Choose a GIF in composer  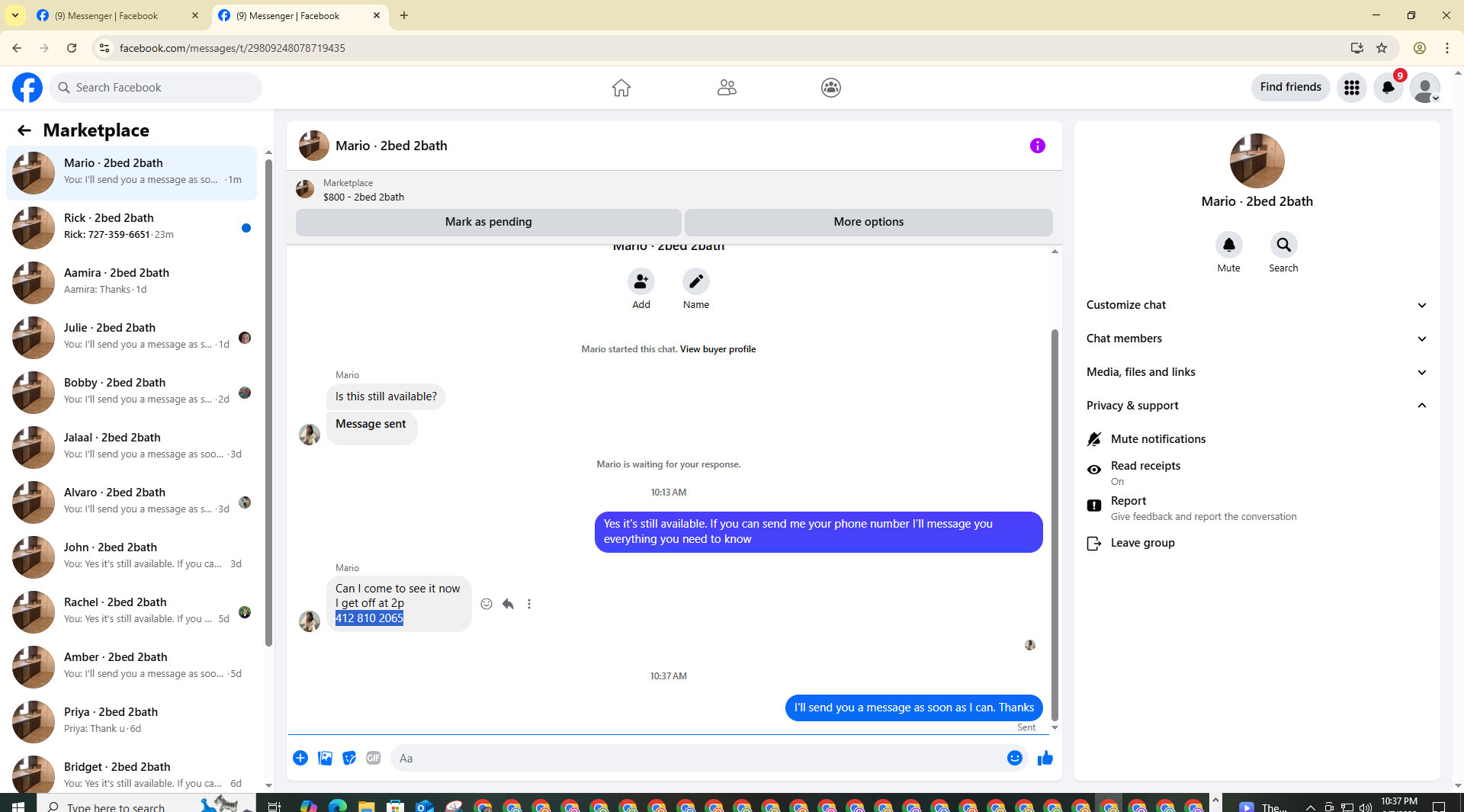374,758
